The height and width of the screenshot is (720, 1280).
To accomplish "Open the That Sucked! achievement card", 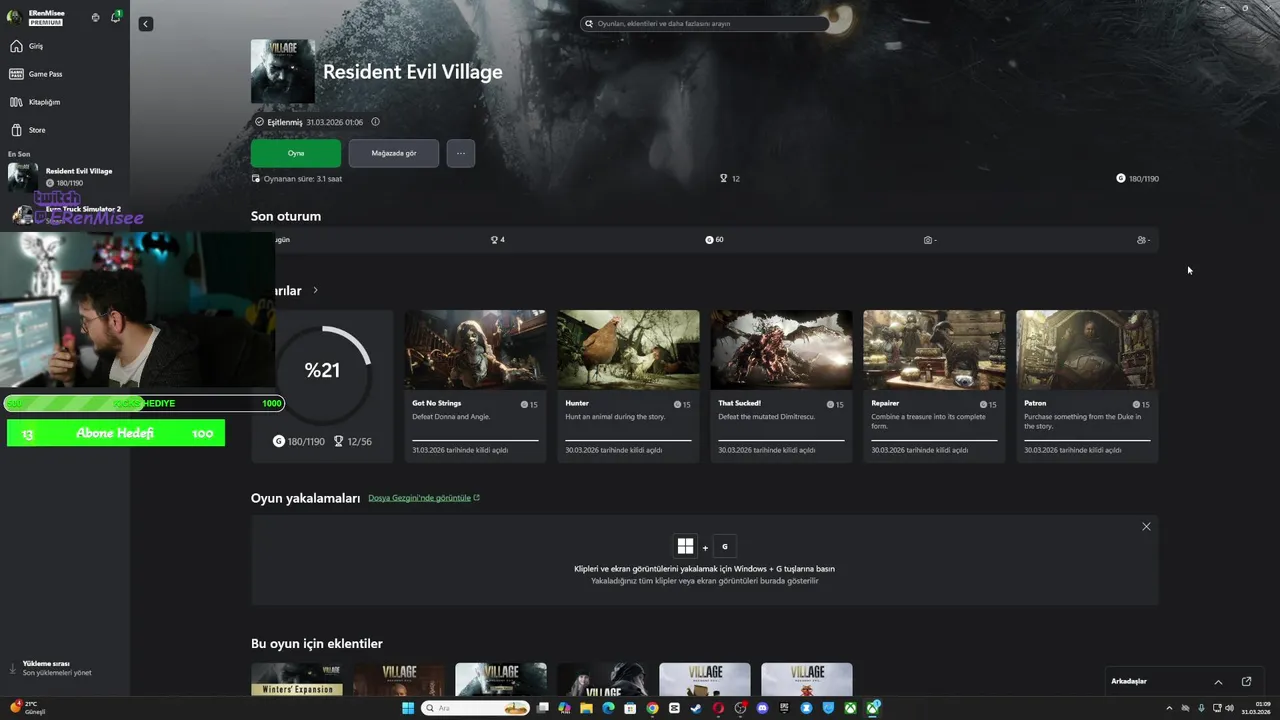I will pyautogui.click(x=781, y=386).
